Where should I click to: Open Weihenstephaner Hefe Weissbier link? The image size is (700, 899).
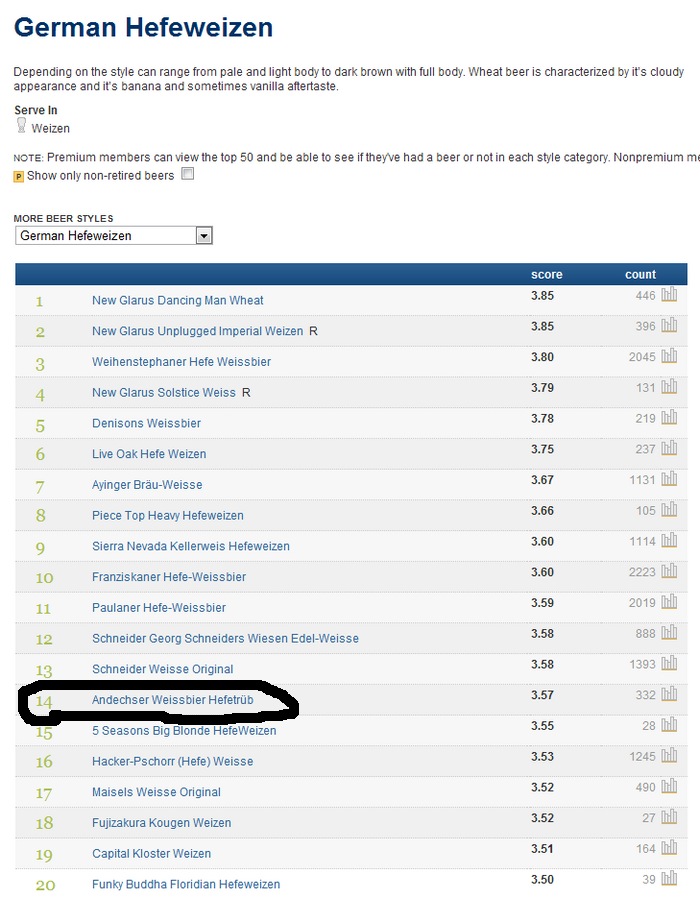181,362
